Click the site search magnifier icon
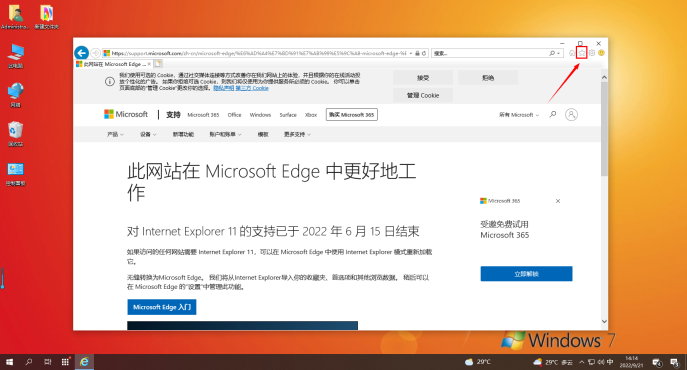This screenshot has width=687, height=370. (x=553, y=114)
